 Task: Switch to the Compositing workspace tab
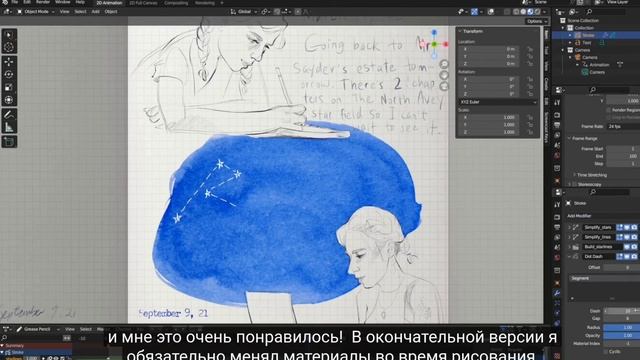point(176,3)
